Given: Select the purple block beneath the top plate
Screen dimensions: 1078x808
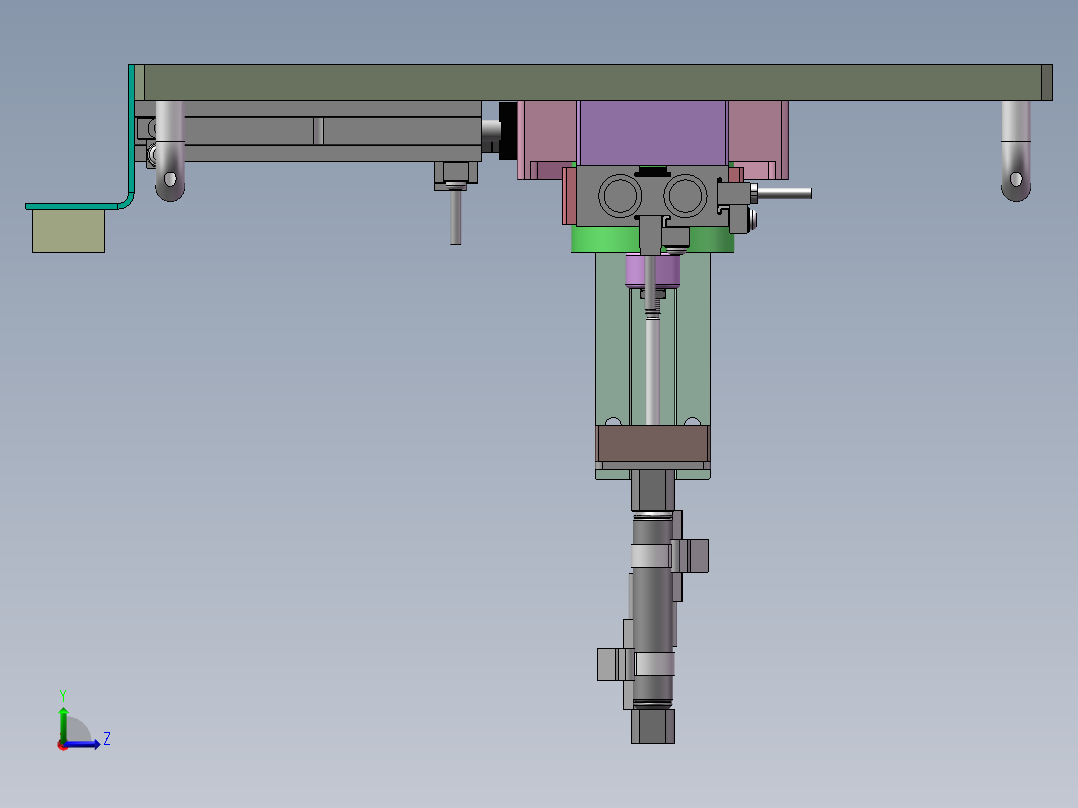Looking at the screenshot, I should 652,133.
